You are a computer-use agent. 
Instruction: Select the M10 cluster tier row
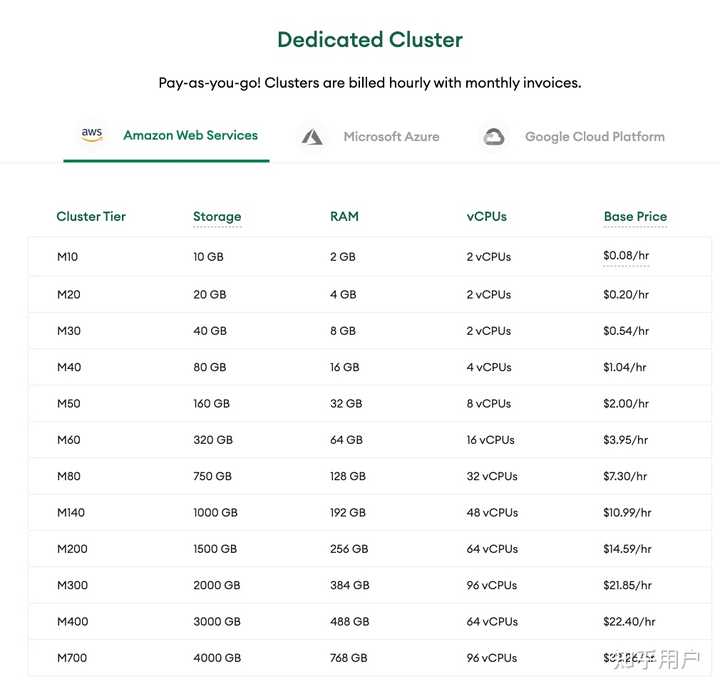68,257
